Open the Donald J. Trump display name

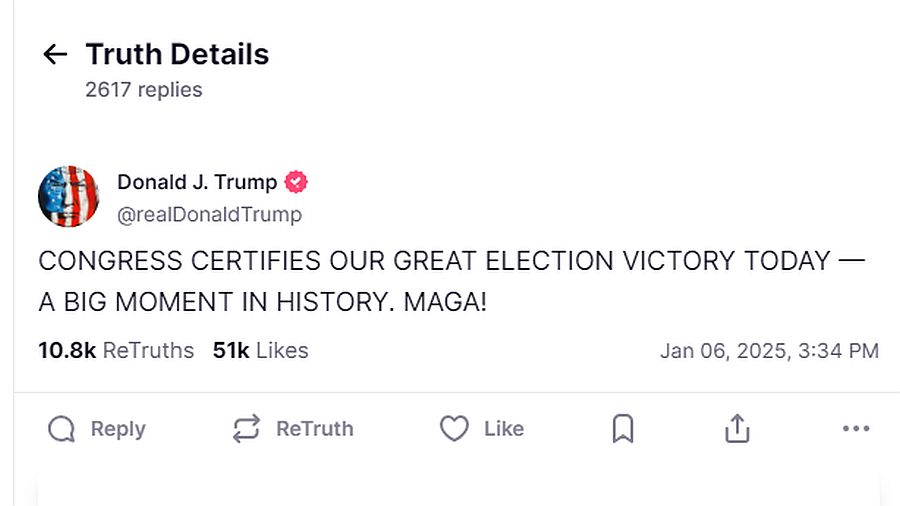197,182
